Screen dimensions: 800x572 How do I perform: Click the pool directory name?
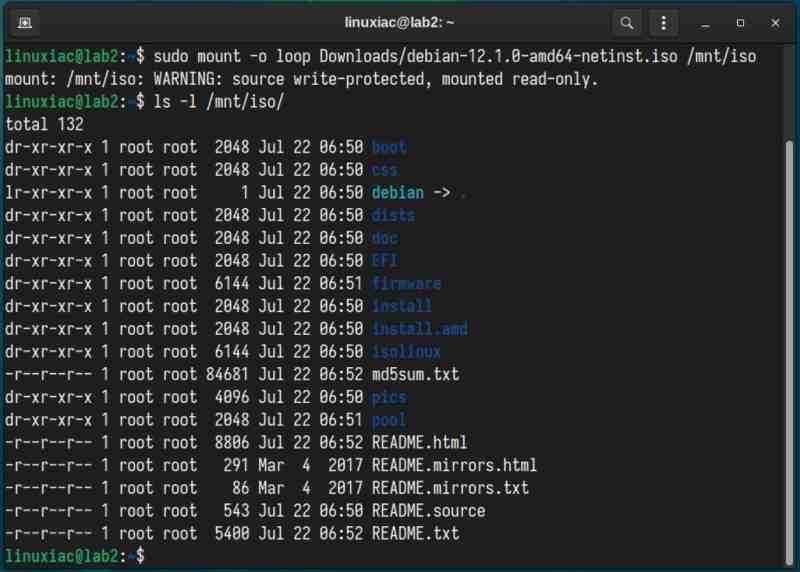pyautogui.click(x=389, y=420)
